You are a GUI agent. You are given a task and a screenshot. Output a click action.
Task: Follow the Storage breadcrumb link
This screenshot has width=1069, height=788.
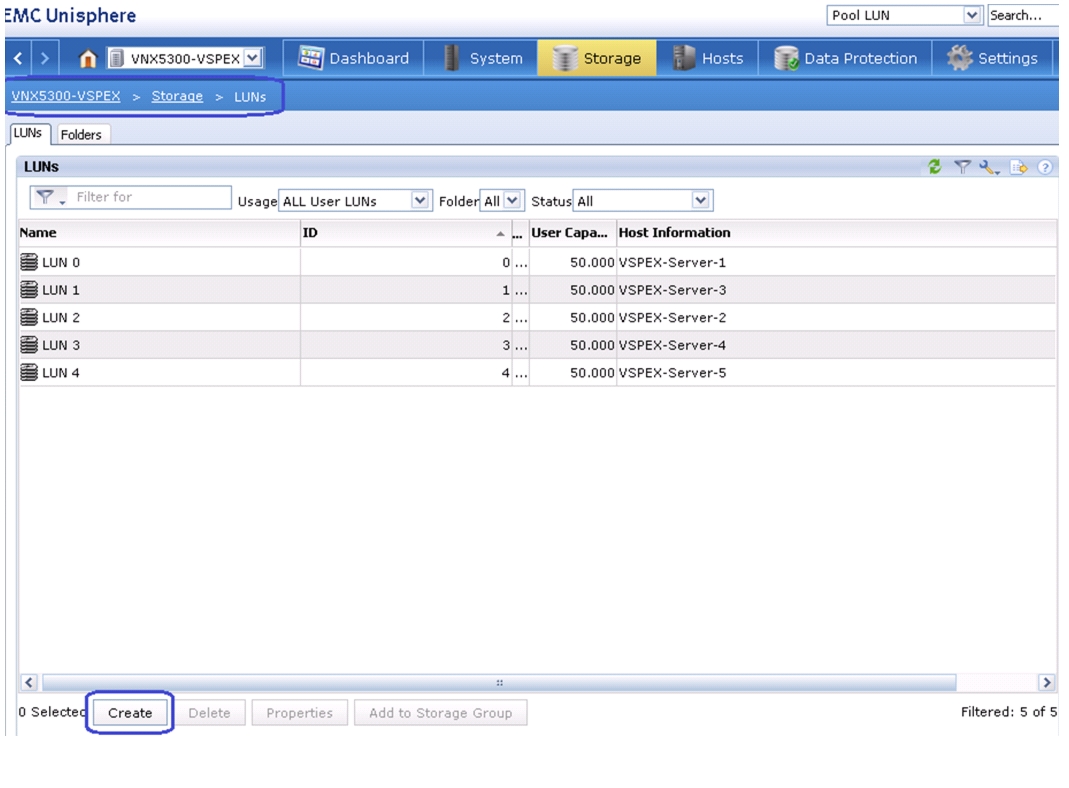tap(177, 96)
